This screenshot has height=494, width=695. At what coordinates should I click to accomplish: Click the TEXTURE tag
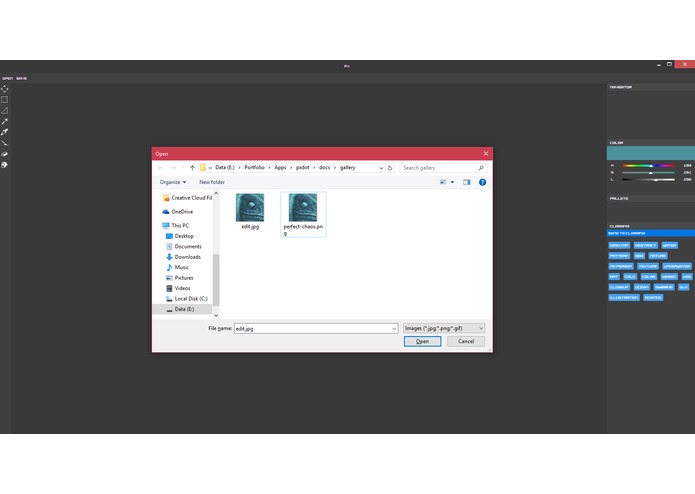648,266
